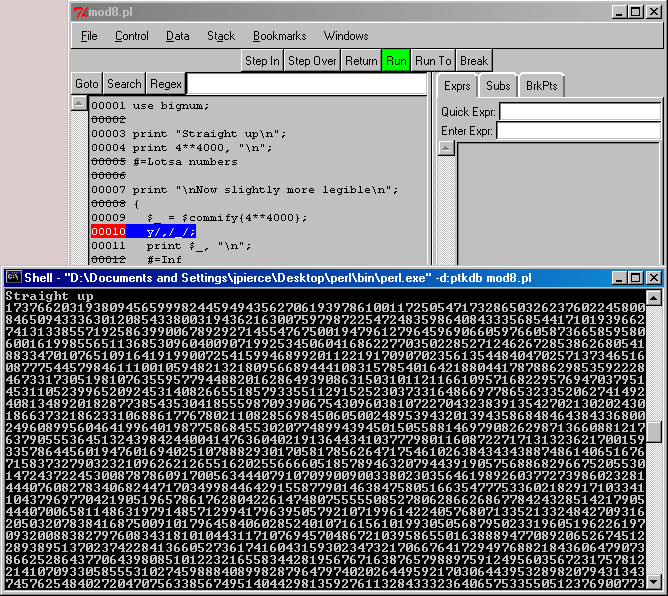This screenshot has width=668, height=596.
Task: Minimize the Shell window
Action: (x=619, y=278)
